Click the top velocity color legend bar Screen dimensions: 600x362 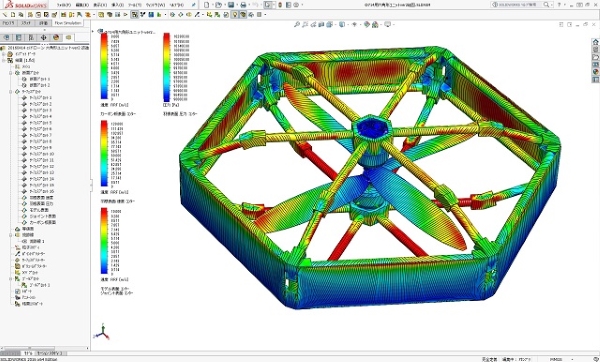click(104, 66)
